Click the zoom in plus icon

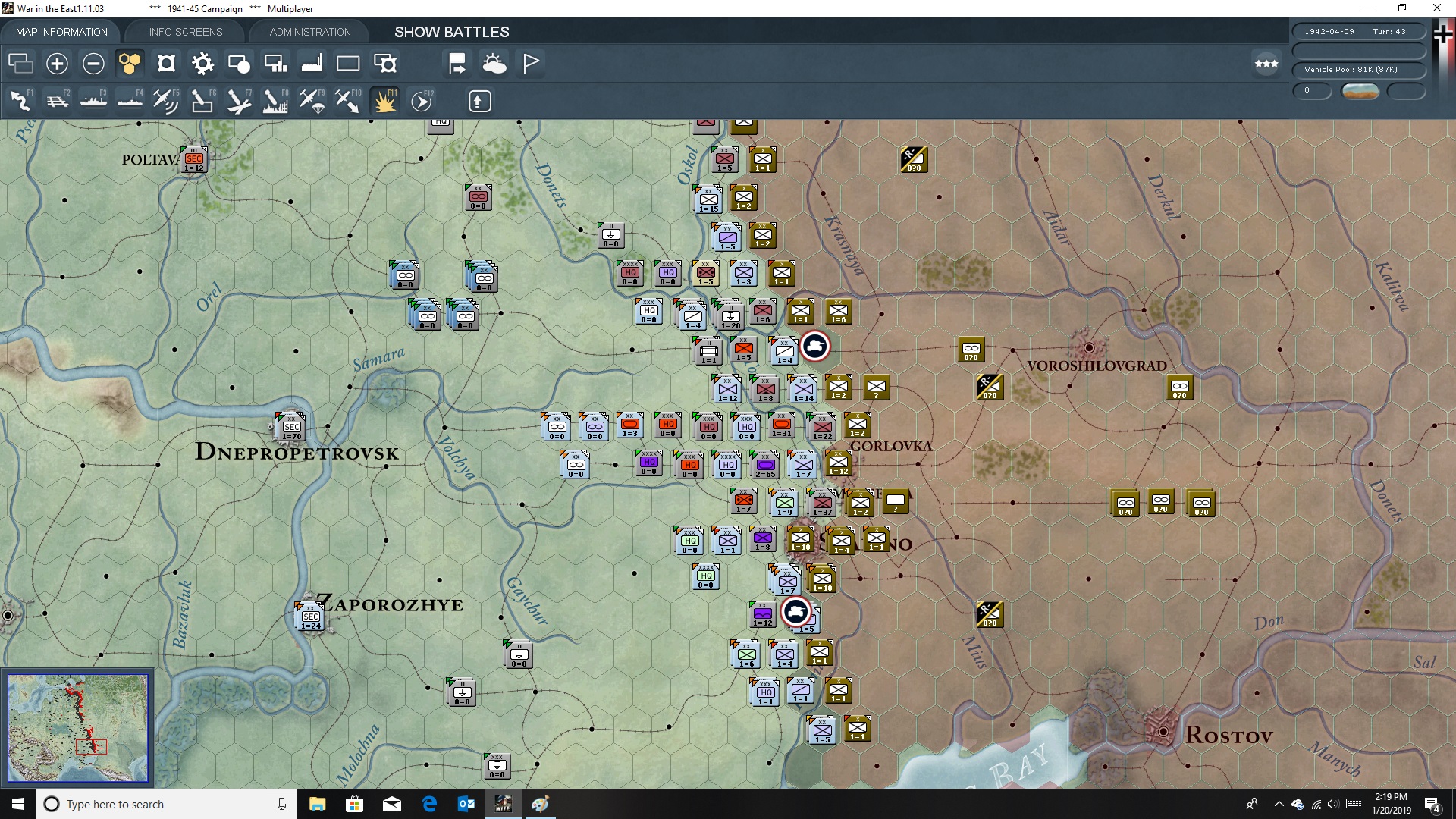point(57,64)
